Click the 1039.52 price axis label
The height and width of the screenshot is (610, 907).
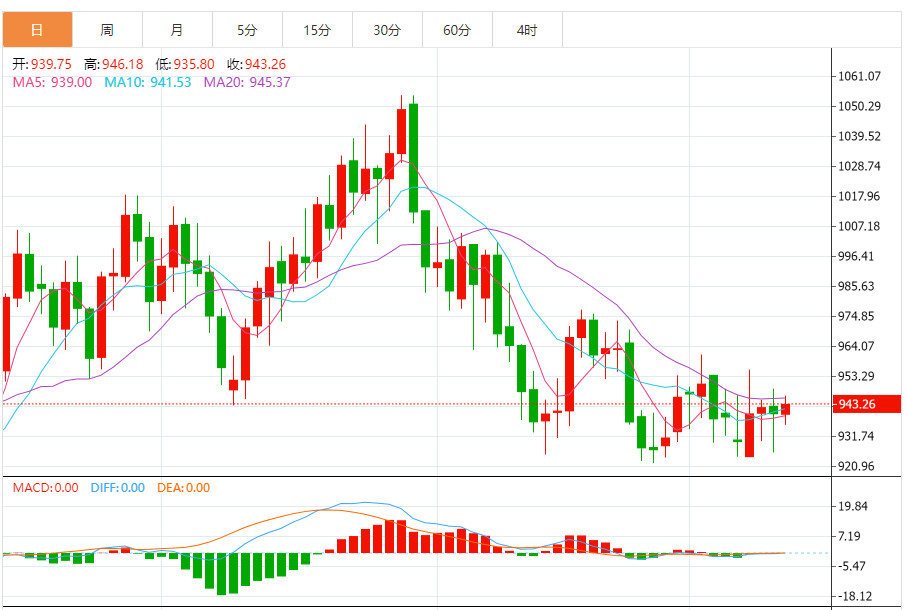[859, 136]
